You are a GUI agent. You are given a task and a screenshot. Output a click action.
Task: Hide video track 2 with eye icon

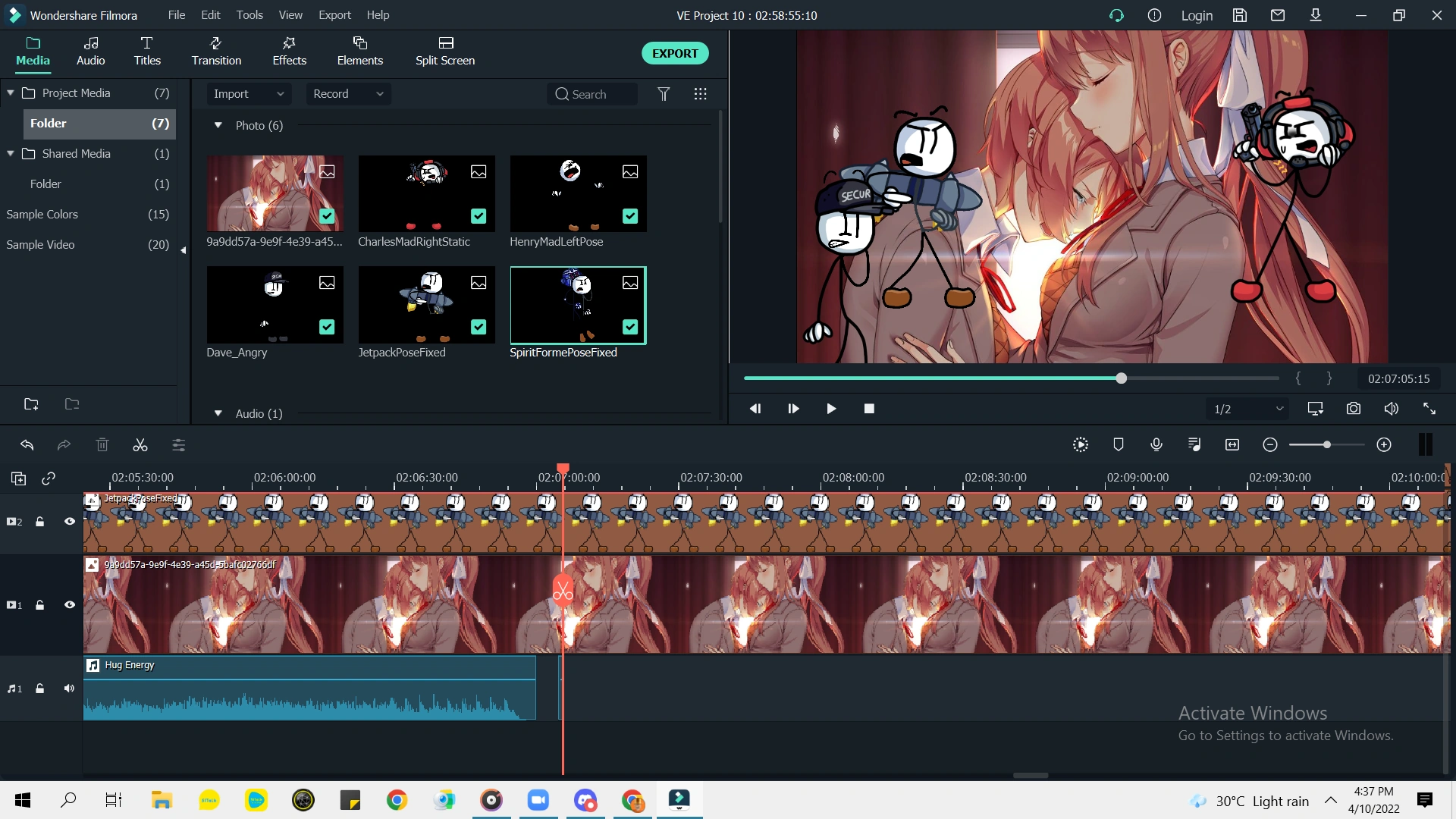(x=69, y=522)
